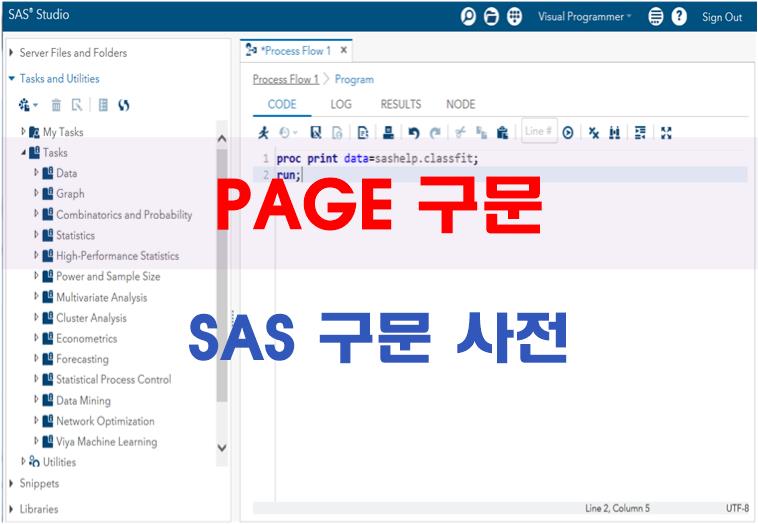758x524 pixels.
Task: Click the find and replace binoculars icon
Action: tap(614, 132)
